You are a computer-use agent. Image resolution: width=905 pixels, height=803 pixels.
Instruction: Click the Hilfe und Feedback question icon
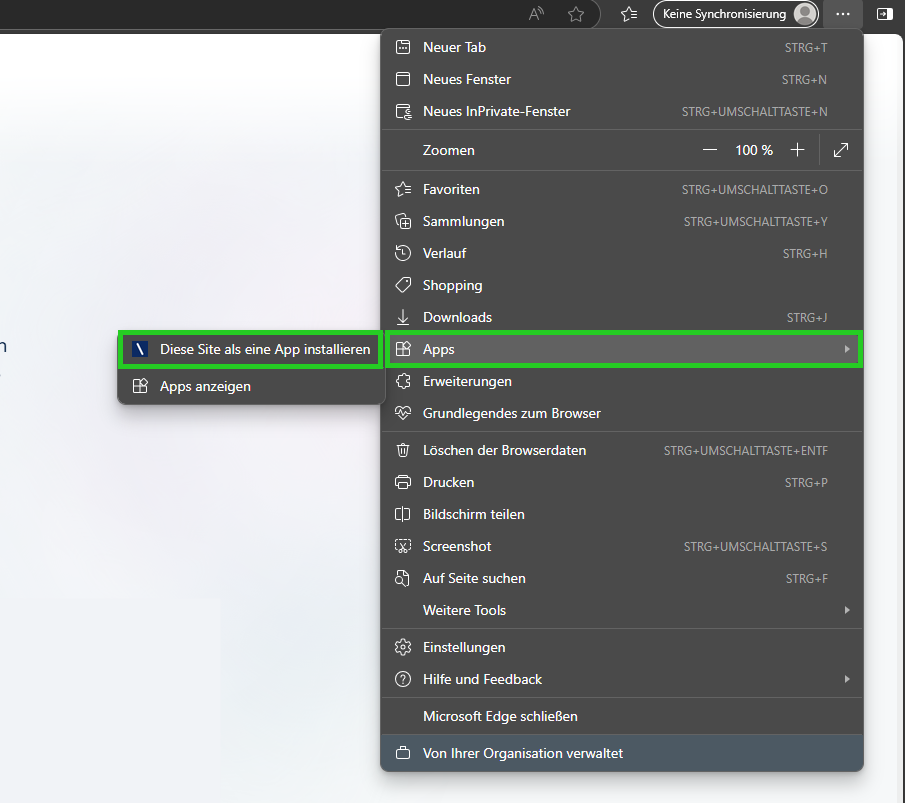point(403,679)
